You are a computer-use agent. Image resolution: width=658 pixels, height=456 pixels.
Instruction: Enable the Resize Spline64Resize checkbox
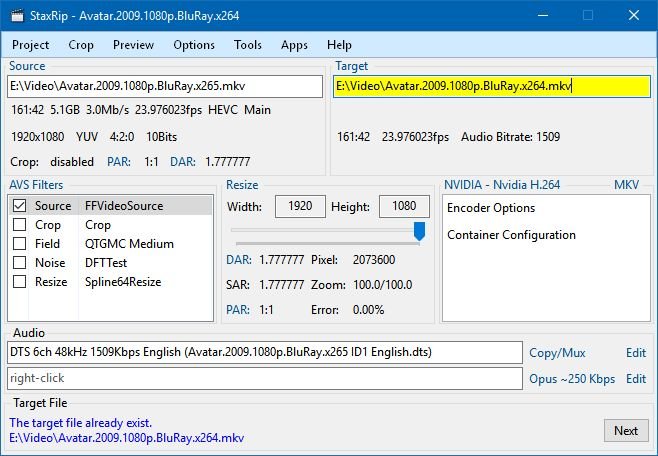(x=20, y=281)
